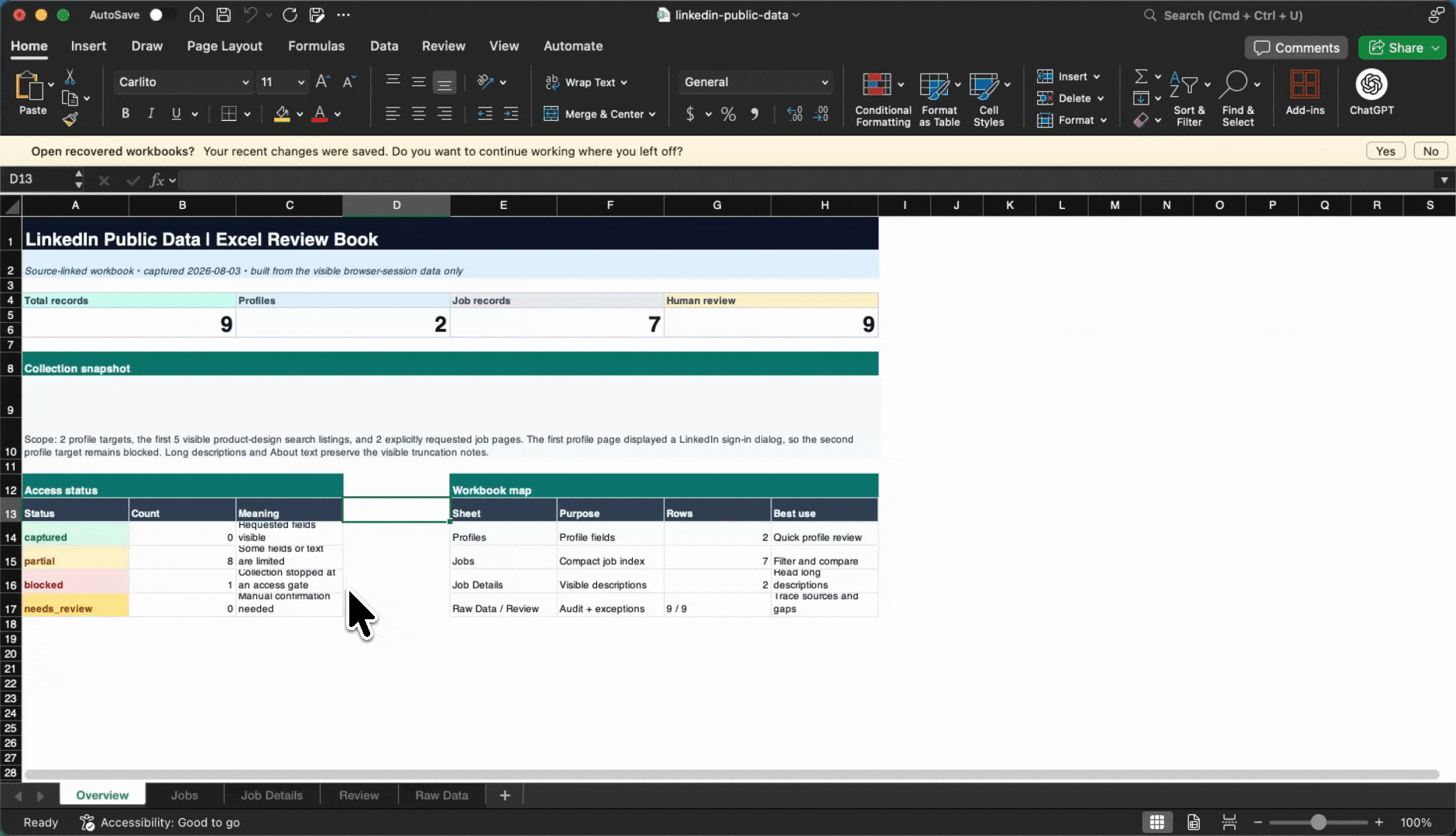Open the Jobs sheet tab
The height and width of the screenshot is (836, 1456).
point(184,795)
